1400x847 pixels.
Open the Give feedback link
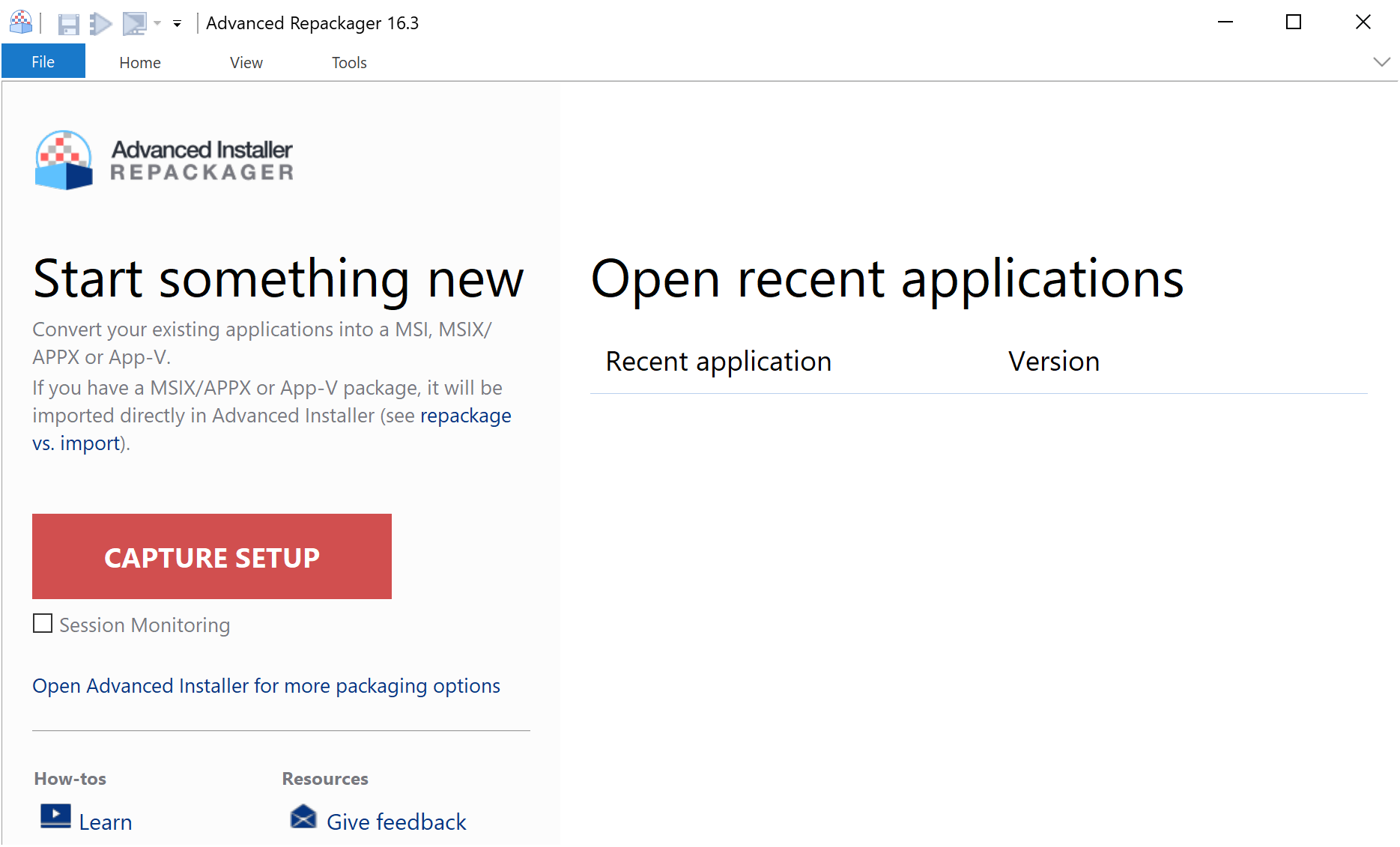pyautogui.click(x=396, y=822)
